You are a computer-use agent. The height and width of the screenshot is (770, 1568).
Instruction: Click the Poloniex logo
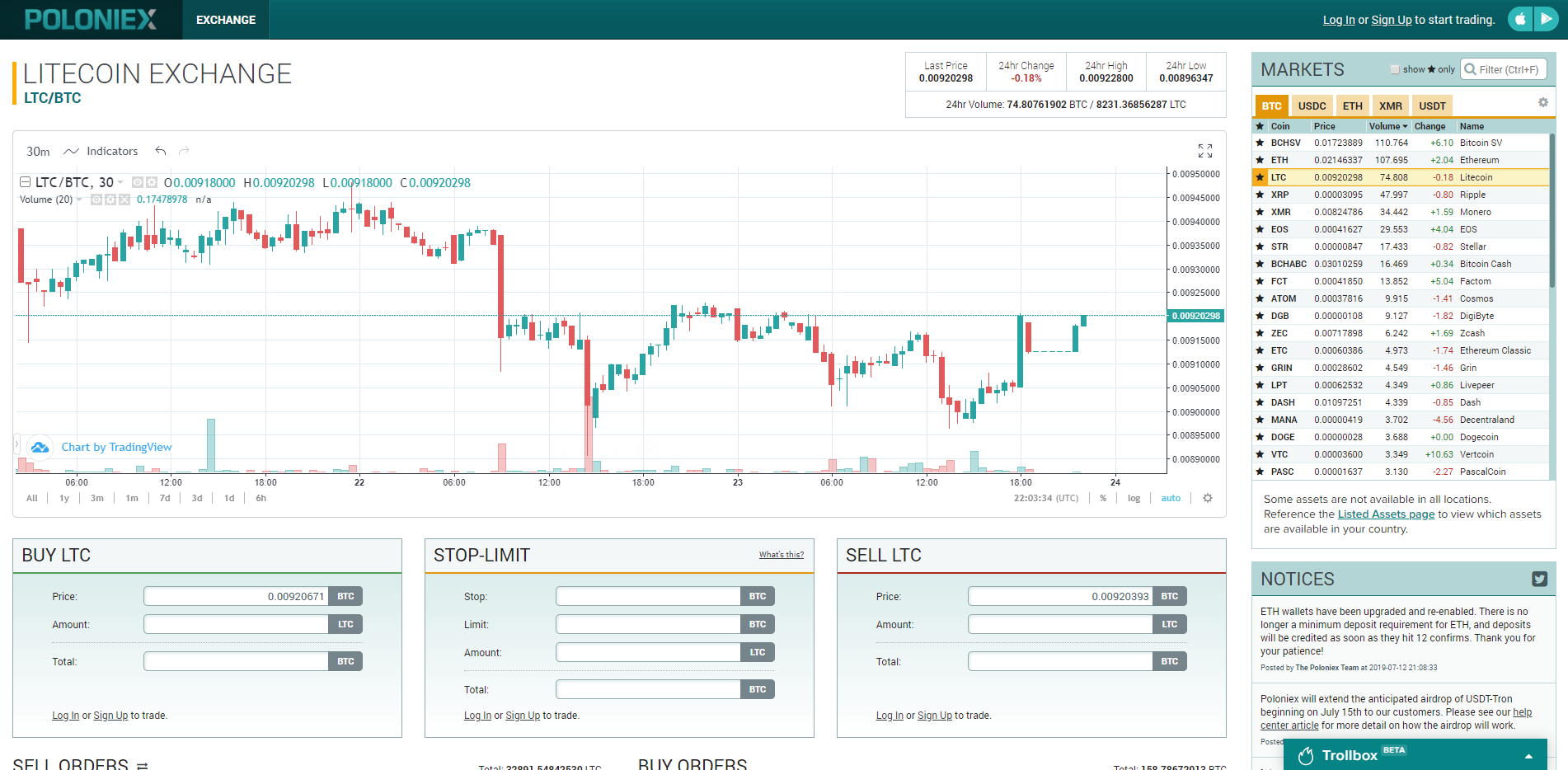91,19
